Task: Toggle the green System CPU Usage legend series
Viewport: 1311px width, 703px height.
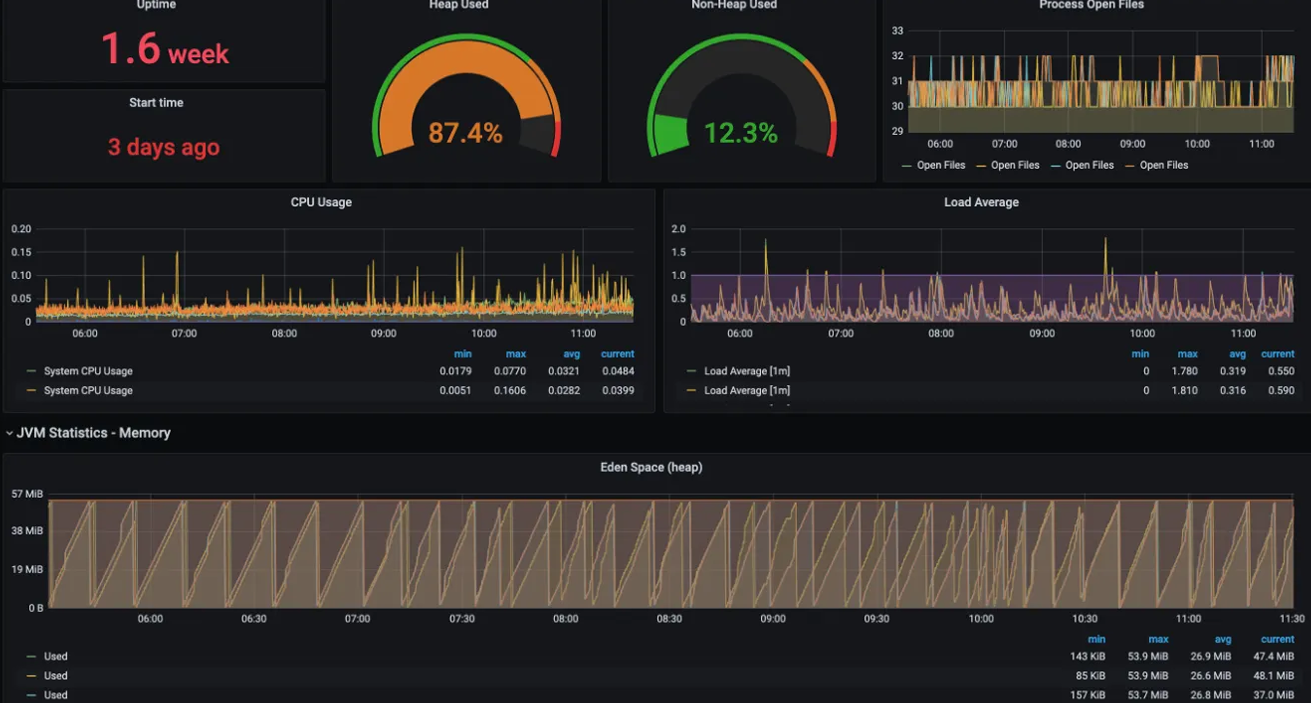Action: tap(88, 371)
